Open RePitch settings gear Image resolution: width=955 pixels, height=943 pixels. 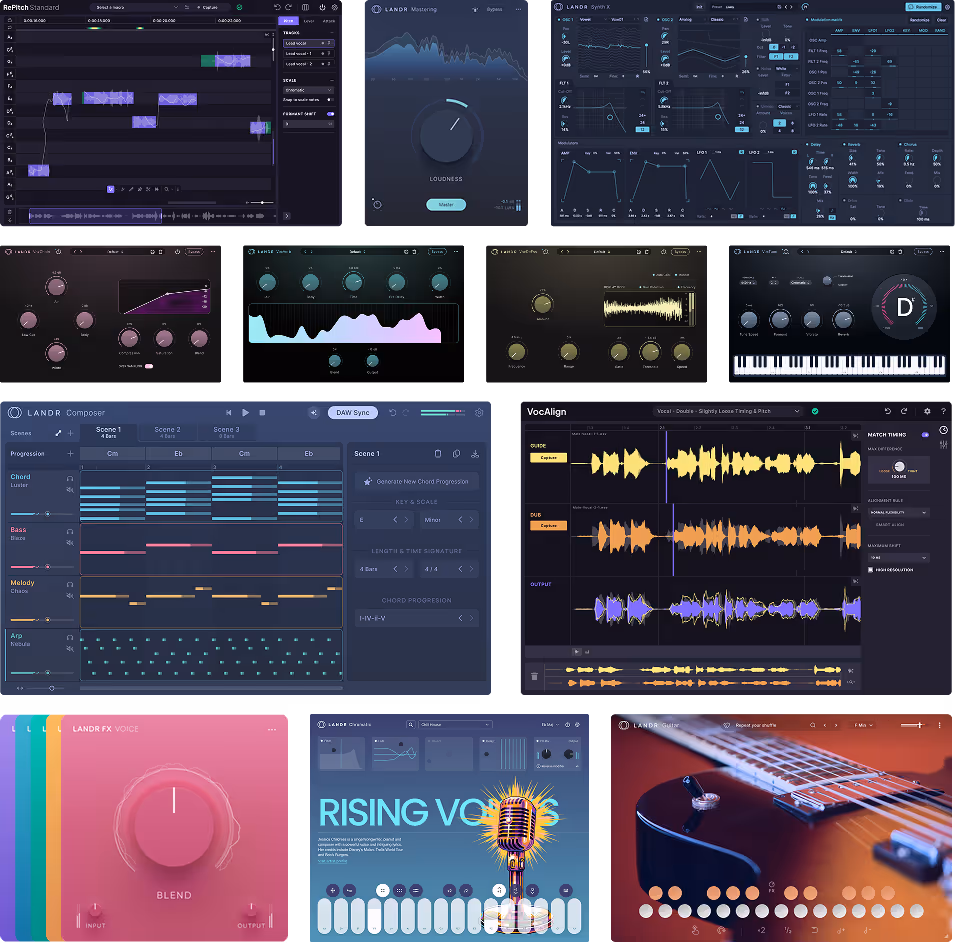click(334, 7)
